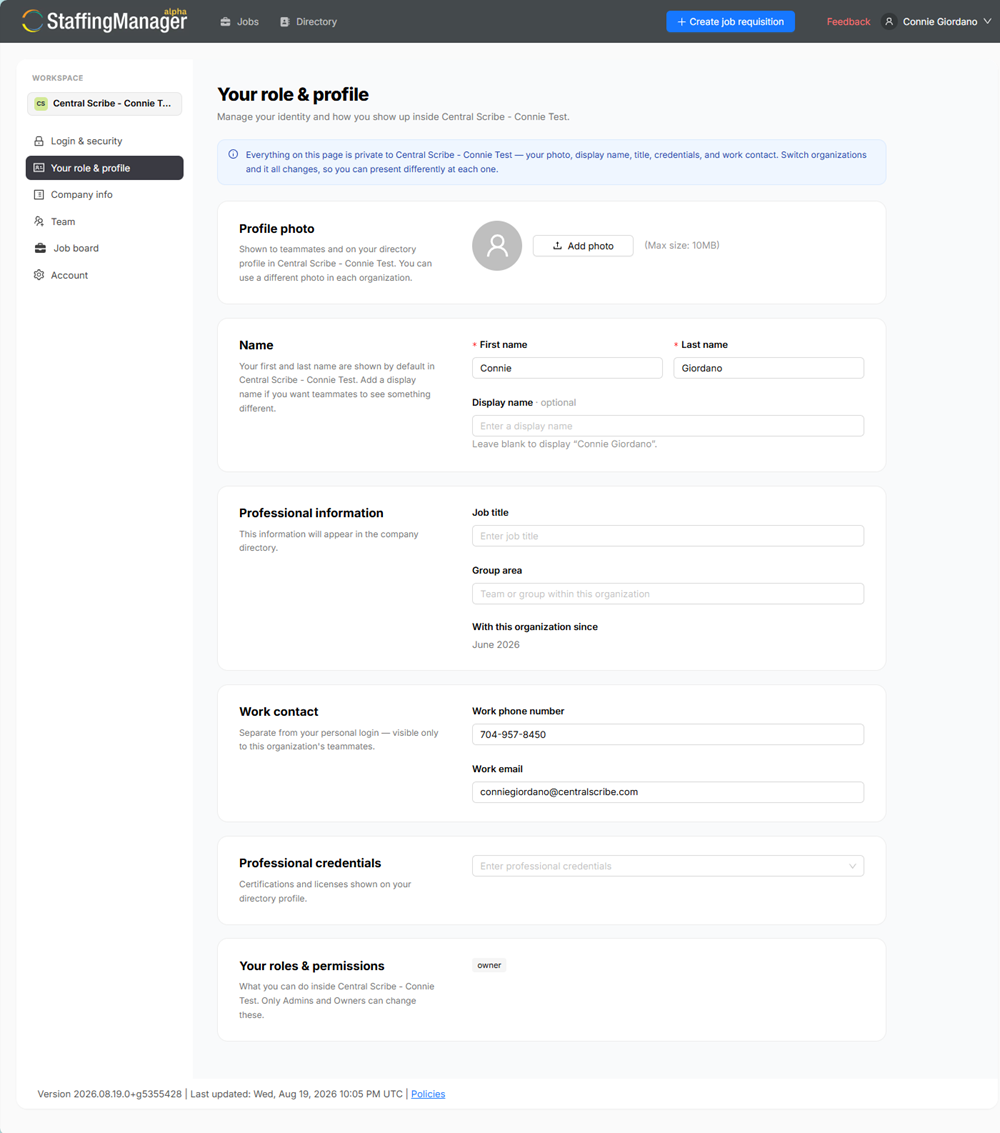The image size is (1000, 1133).
Task: Click the Work email input field
Action: click(x=668, y=792)
